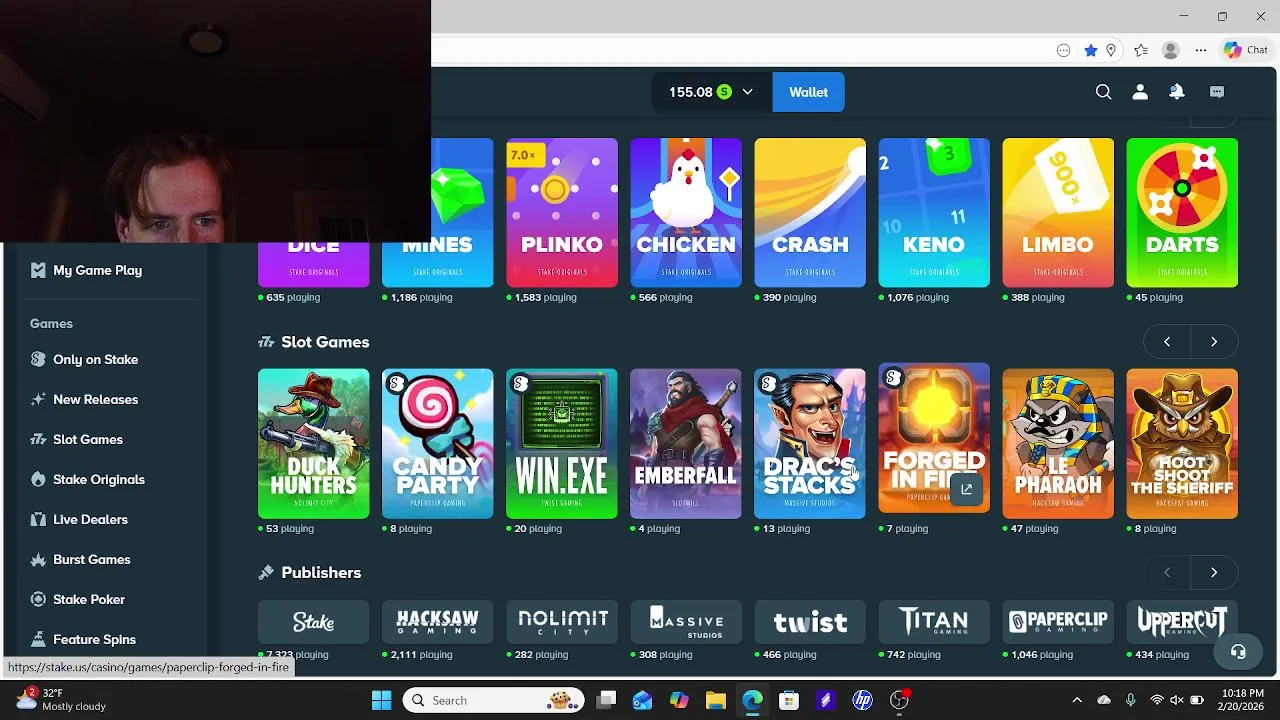The width and height of the screenshot is (1280, 720).
Task: Click the browser favorites star icon
Action: click(x=1091, y=50)
